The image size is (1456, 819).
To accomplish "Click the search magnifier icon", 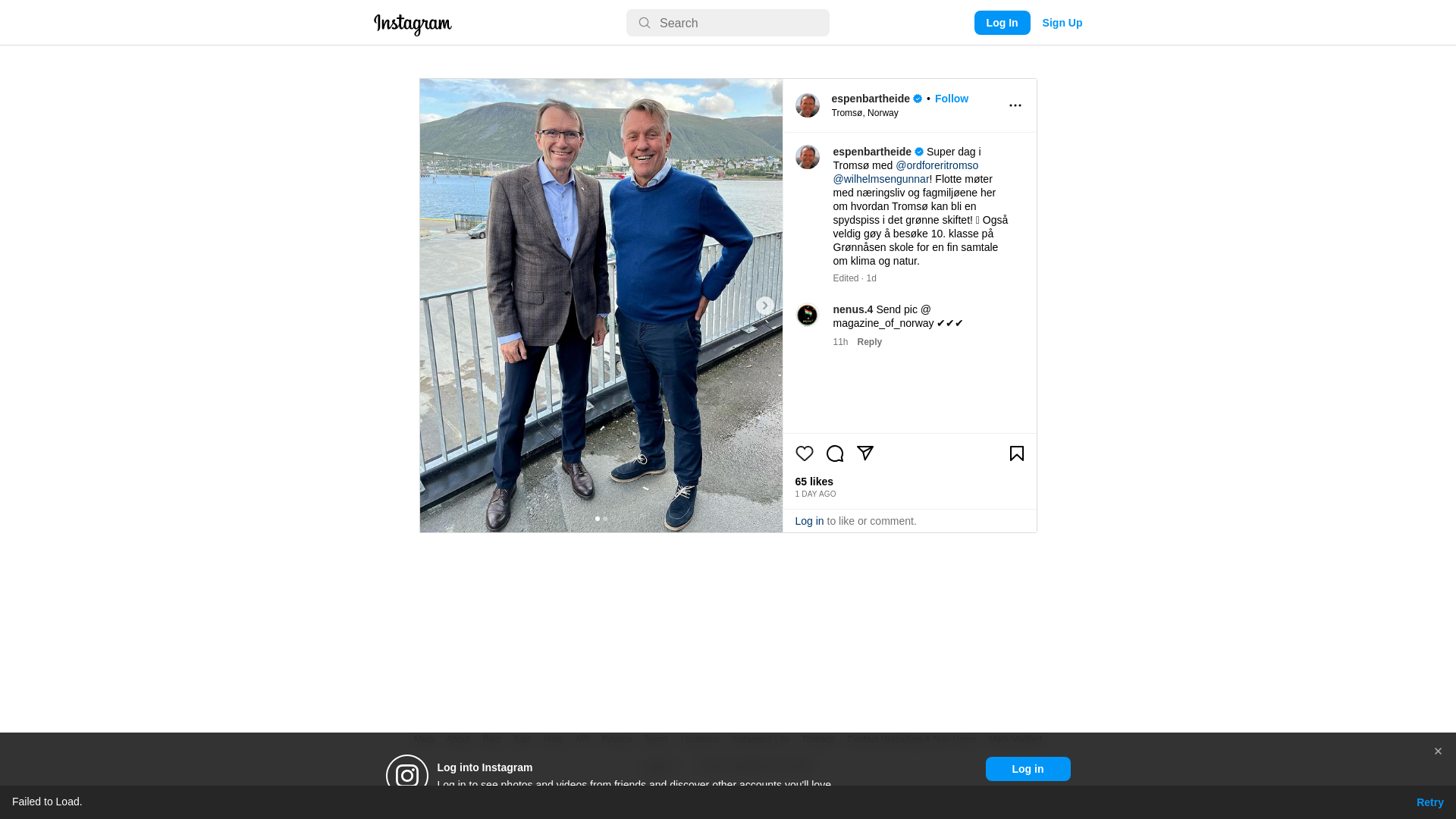I will [x=644, y=23].
